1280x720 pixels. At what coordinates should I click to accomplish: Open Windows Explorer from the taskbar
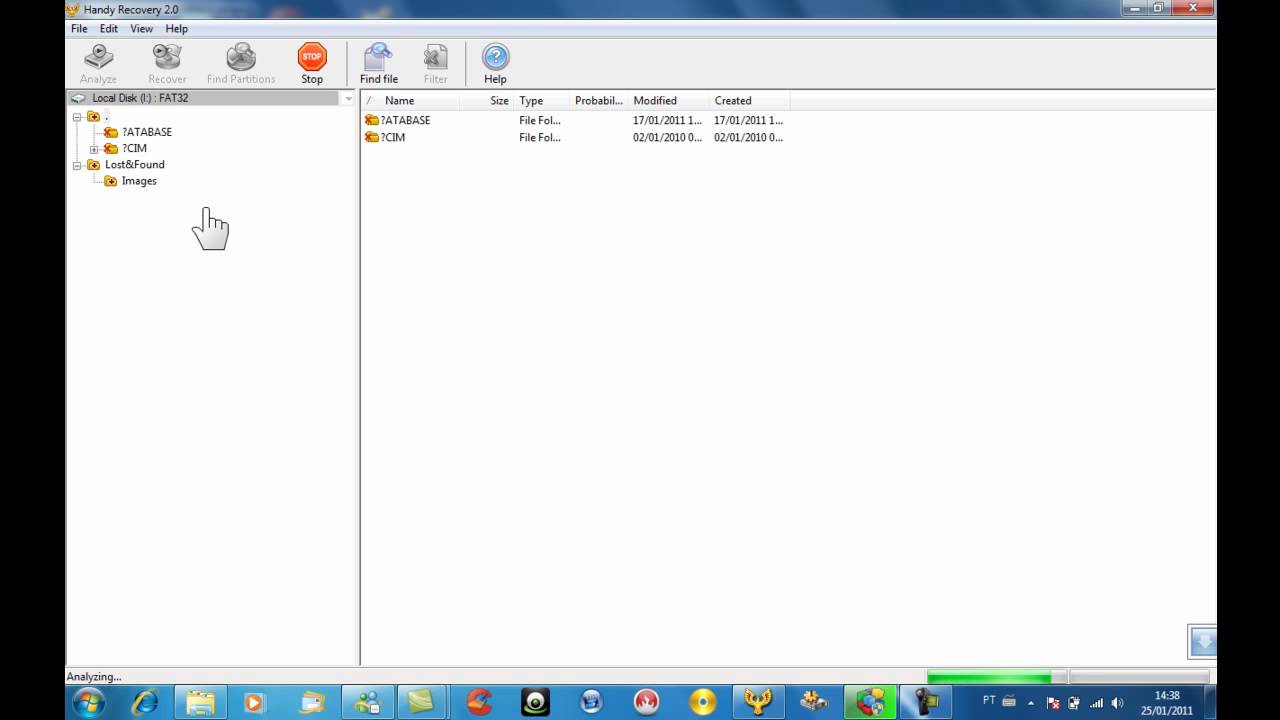pyautogui.click(x=200, y=702)
